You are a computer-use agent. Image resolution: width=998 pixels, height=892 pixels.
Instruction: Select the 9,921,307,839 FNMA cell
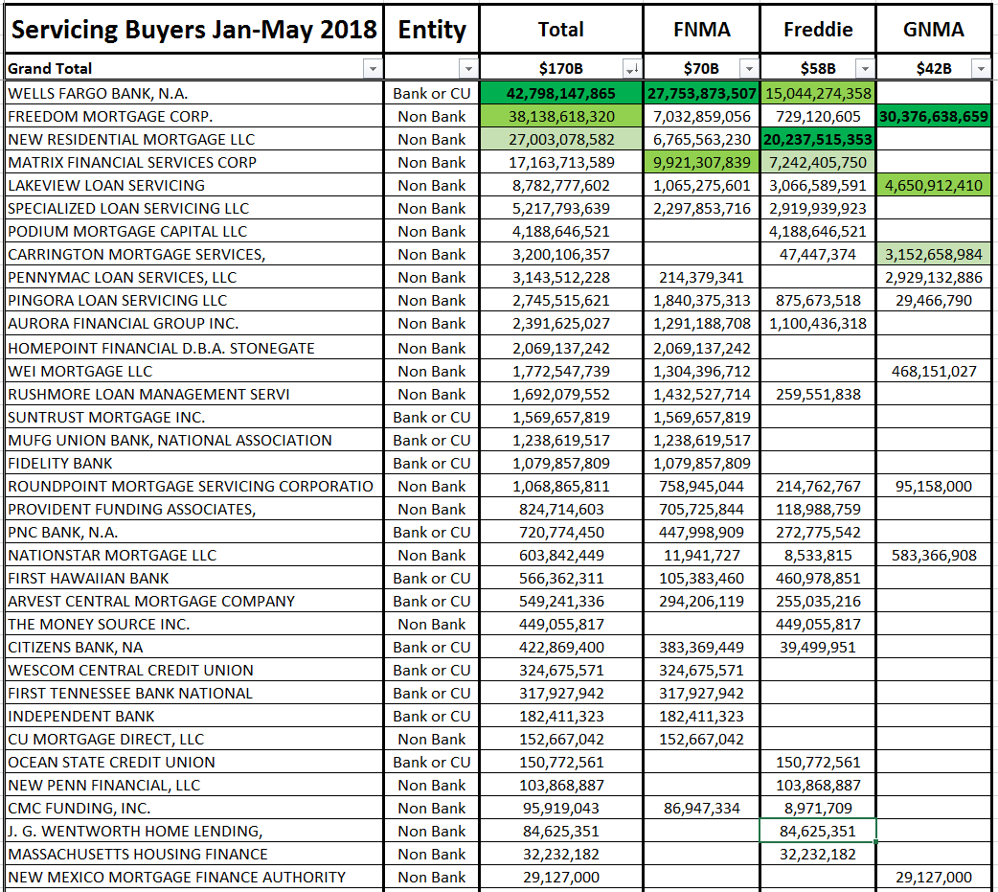[x=701, y=162]
